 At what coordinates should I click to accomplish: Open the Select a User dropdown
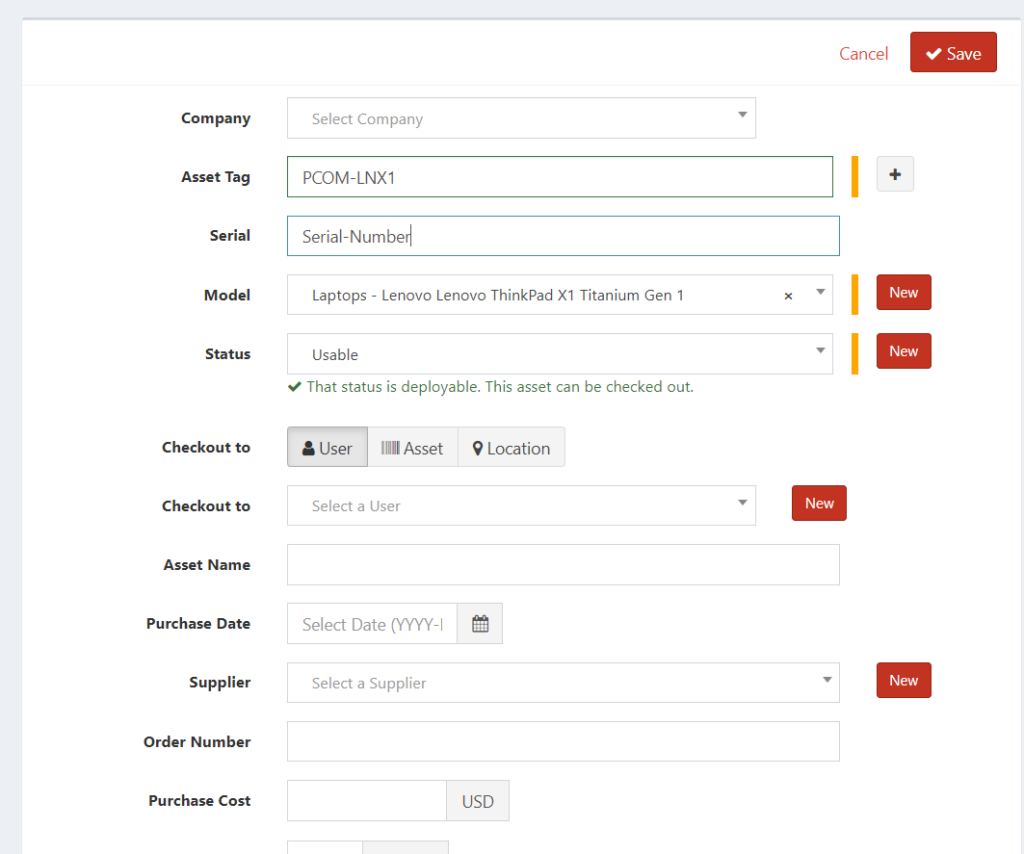click(x=520, y=506)
